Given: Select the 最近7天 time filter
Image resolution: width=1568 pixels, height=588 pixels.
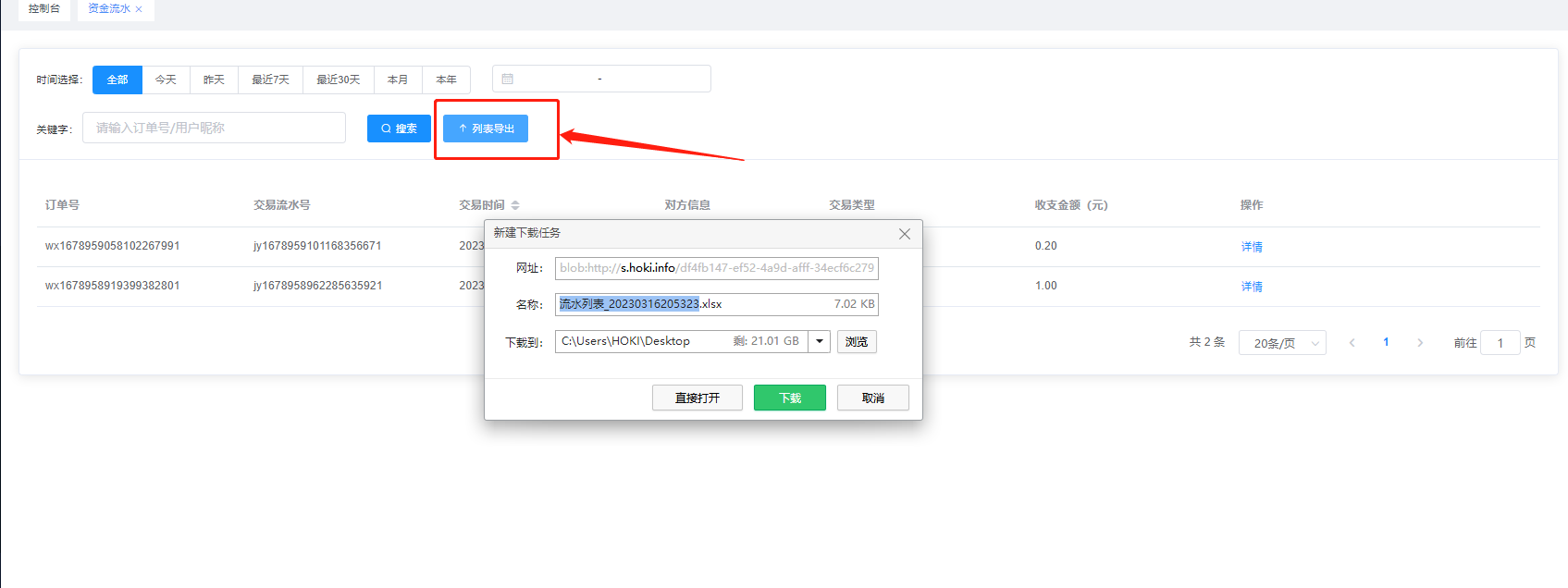Looking at the screenshot, I should pos(270,80).
